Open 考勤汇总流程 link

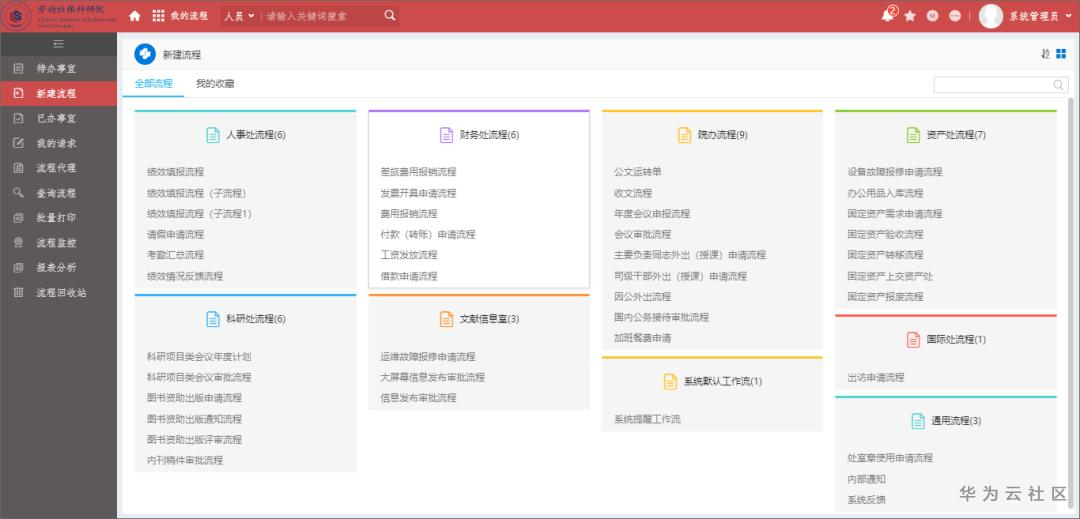coord(176,255)
